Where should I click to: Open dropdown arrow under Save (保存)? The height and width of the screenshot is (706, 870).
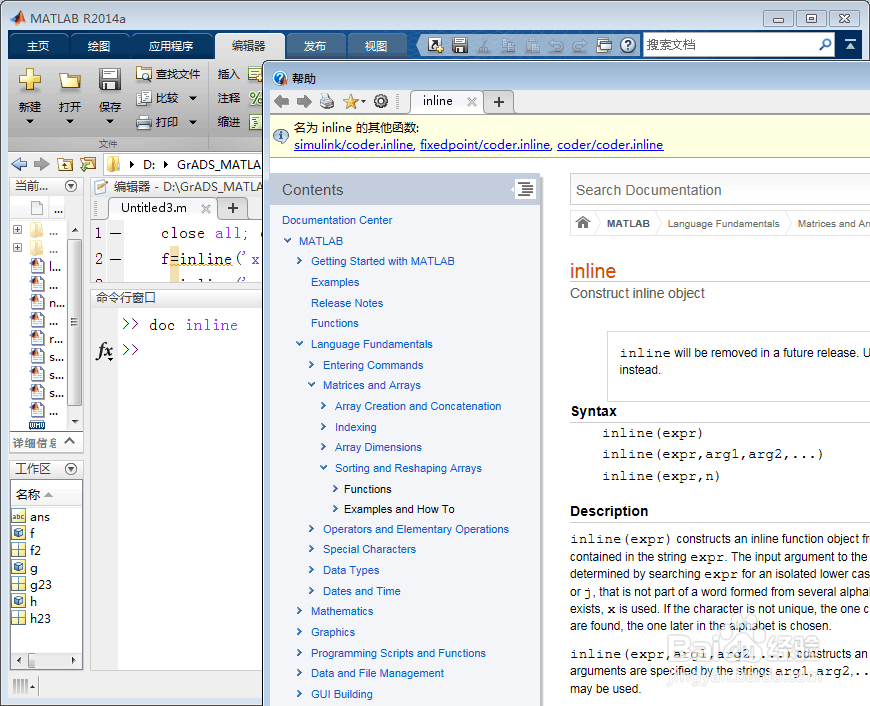click(x=110, y=122)
